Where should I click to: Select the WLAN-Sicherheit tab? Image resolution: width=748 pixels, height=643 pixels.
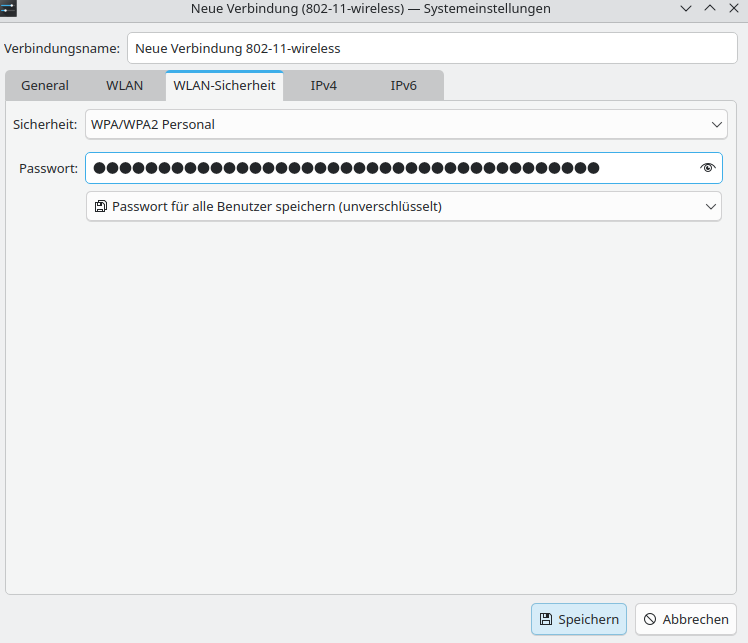[x=224, y=86]
